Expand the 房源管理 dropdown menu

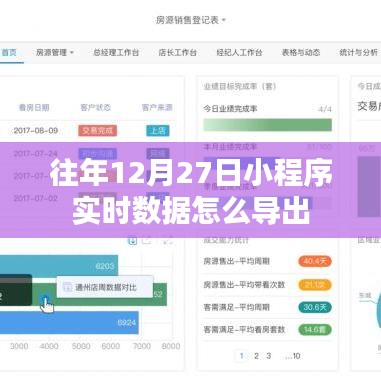coord(55,52)
